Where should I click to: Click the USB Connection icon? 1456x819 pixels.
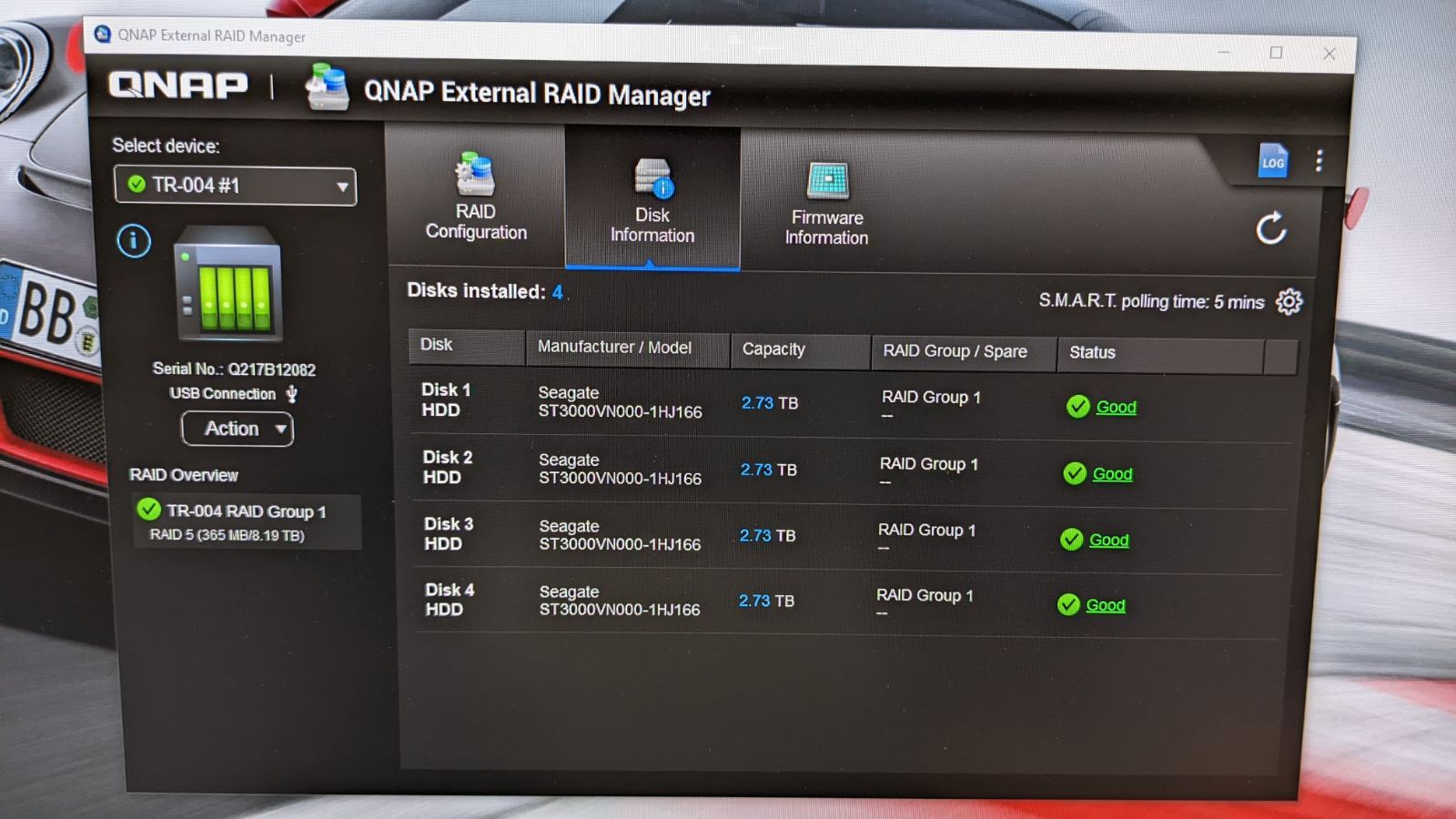click(x=292, y=394)
